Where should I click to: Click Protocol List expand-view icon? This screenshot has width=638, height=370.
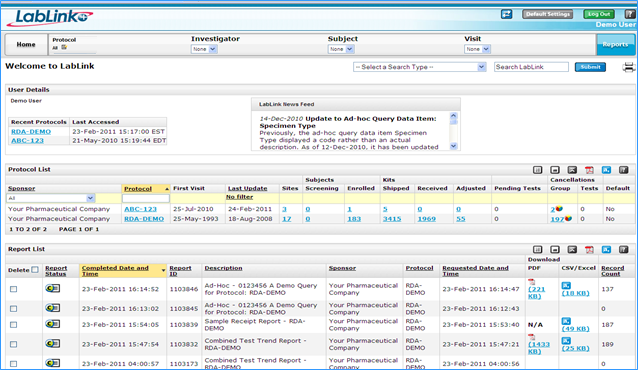(572, 170)
